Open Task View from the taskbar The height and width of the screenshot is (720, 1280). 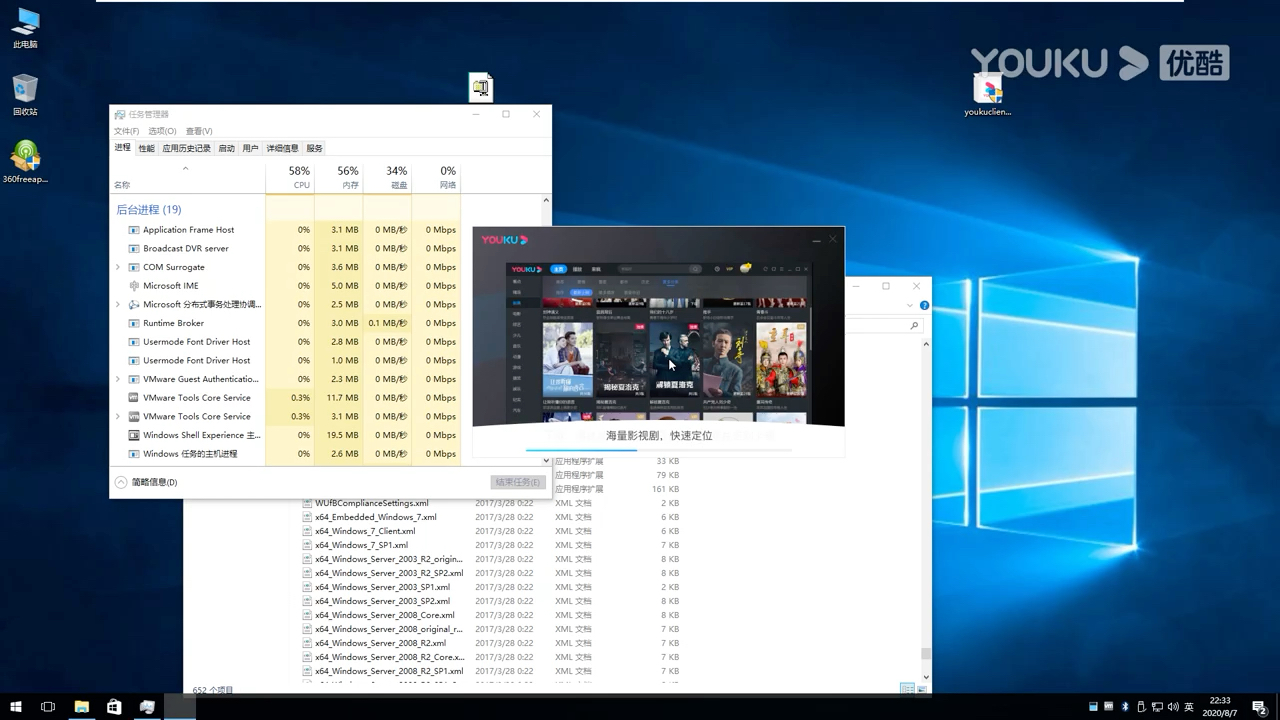[x=47, y=707]
